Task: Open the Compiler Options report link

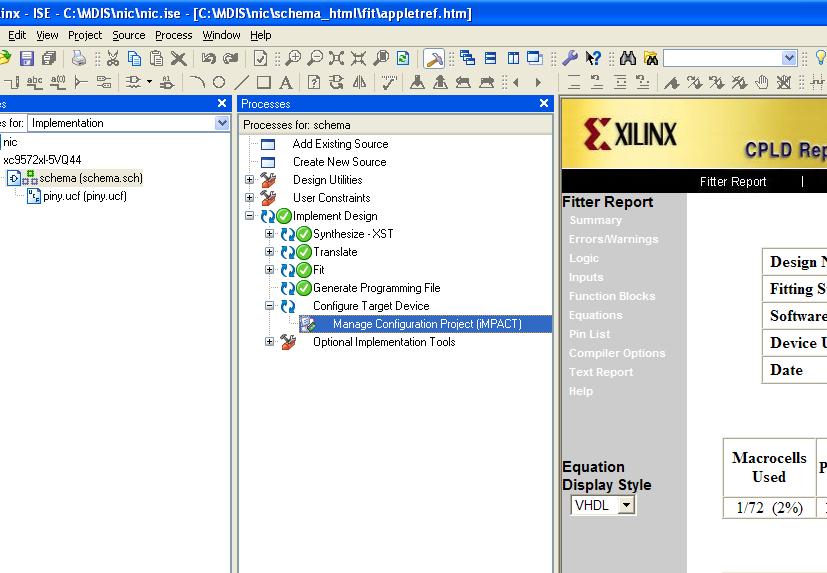Action: click(617, 353)
